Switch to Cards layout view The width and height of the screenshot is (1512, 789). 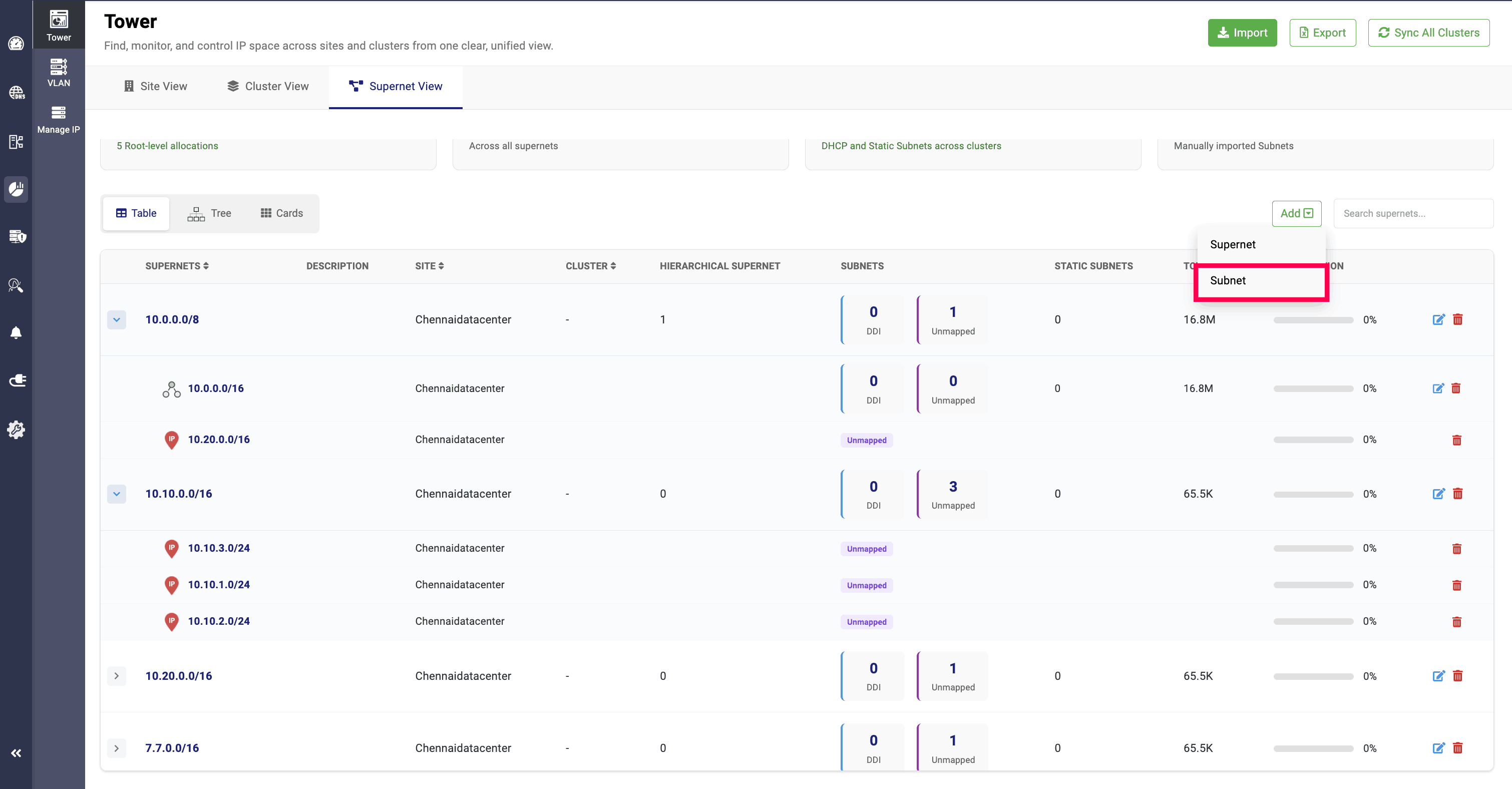(281, 213)
